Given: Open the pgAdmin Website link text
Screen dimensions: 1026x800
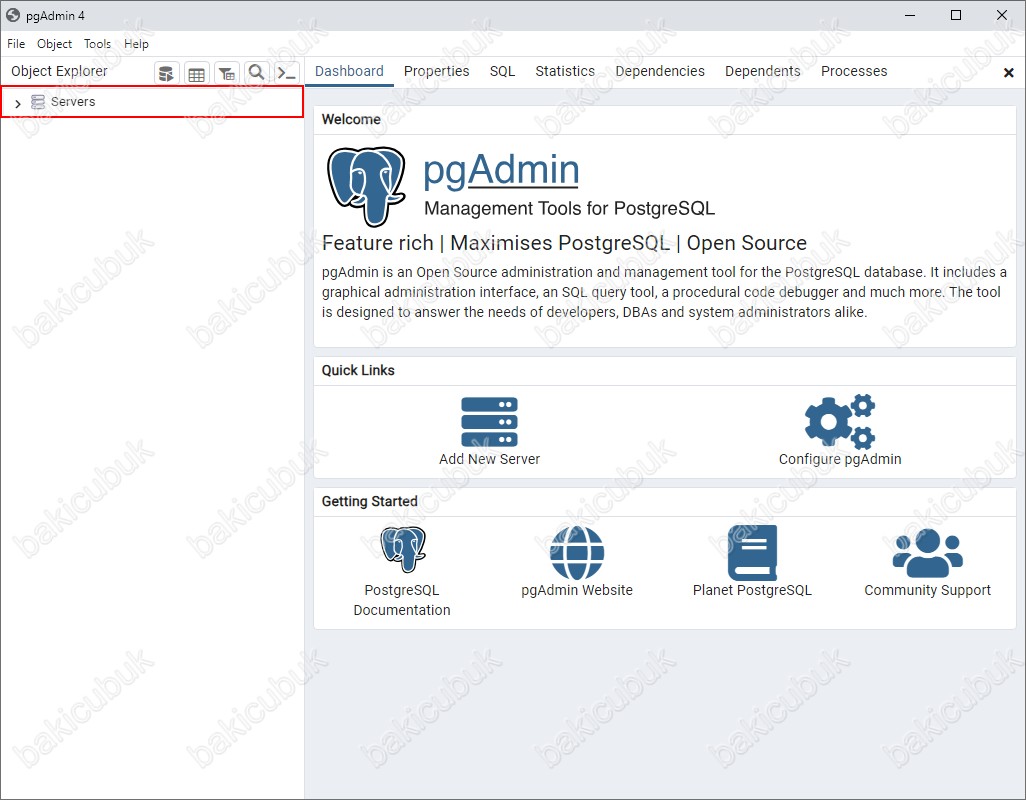Looking at the screenshot, I should [577, 590].
